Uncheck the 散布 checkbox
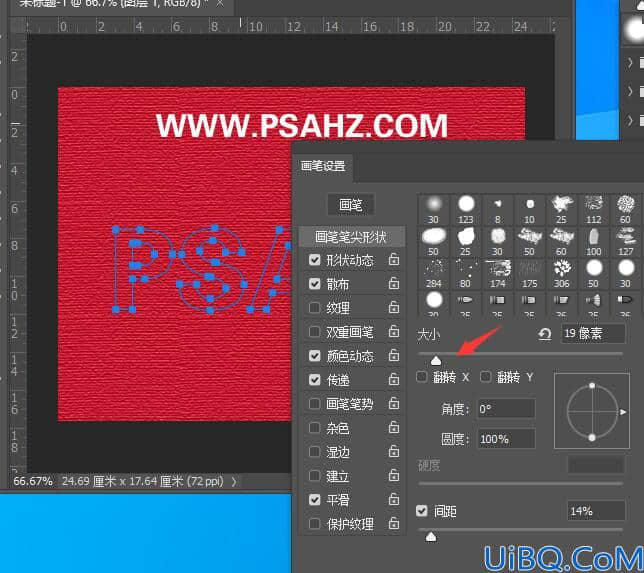This screenshot has height=573, width=644. tap(315, 283)
